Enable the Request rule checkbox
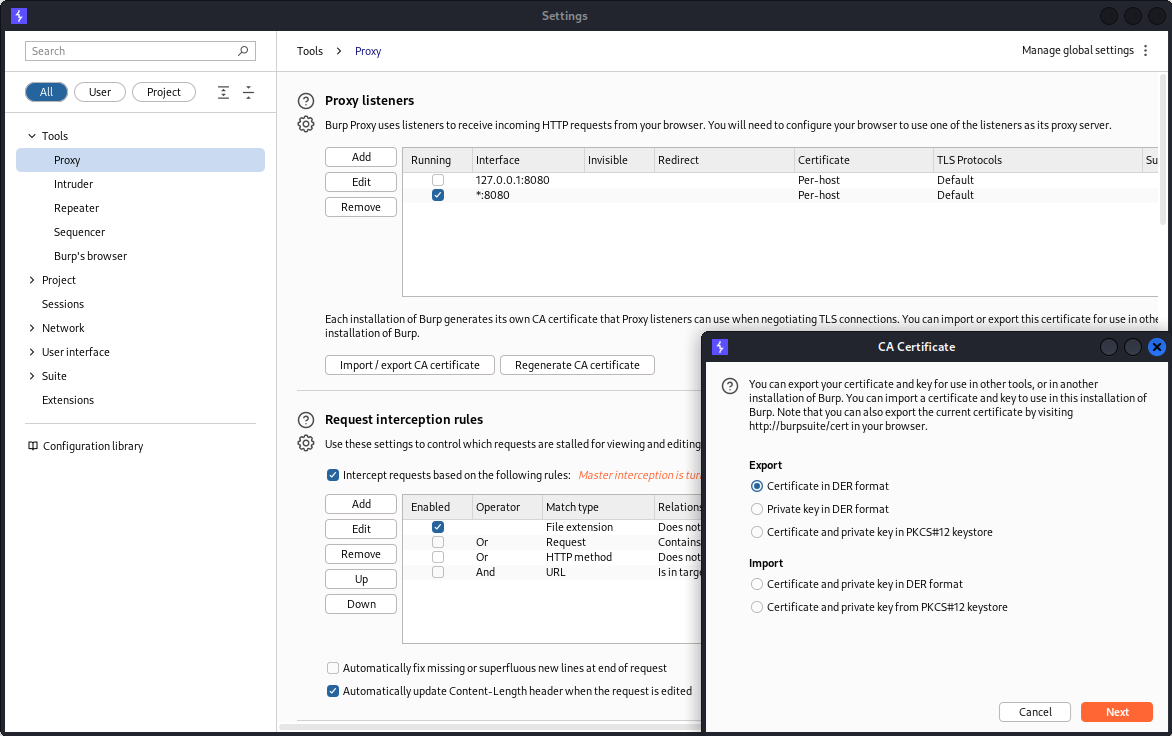 pos(438,542)
